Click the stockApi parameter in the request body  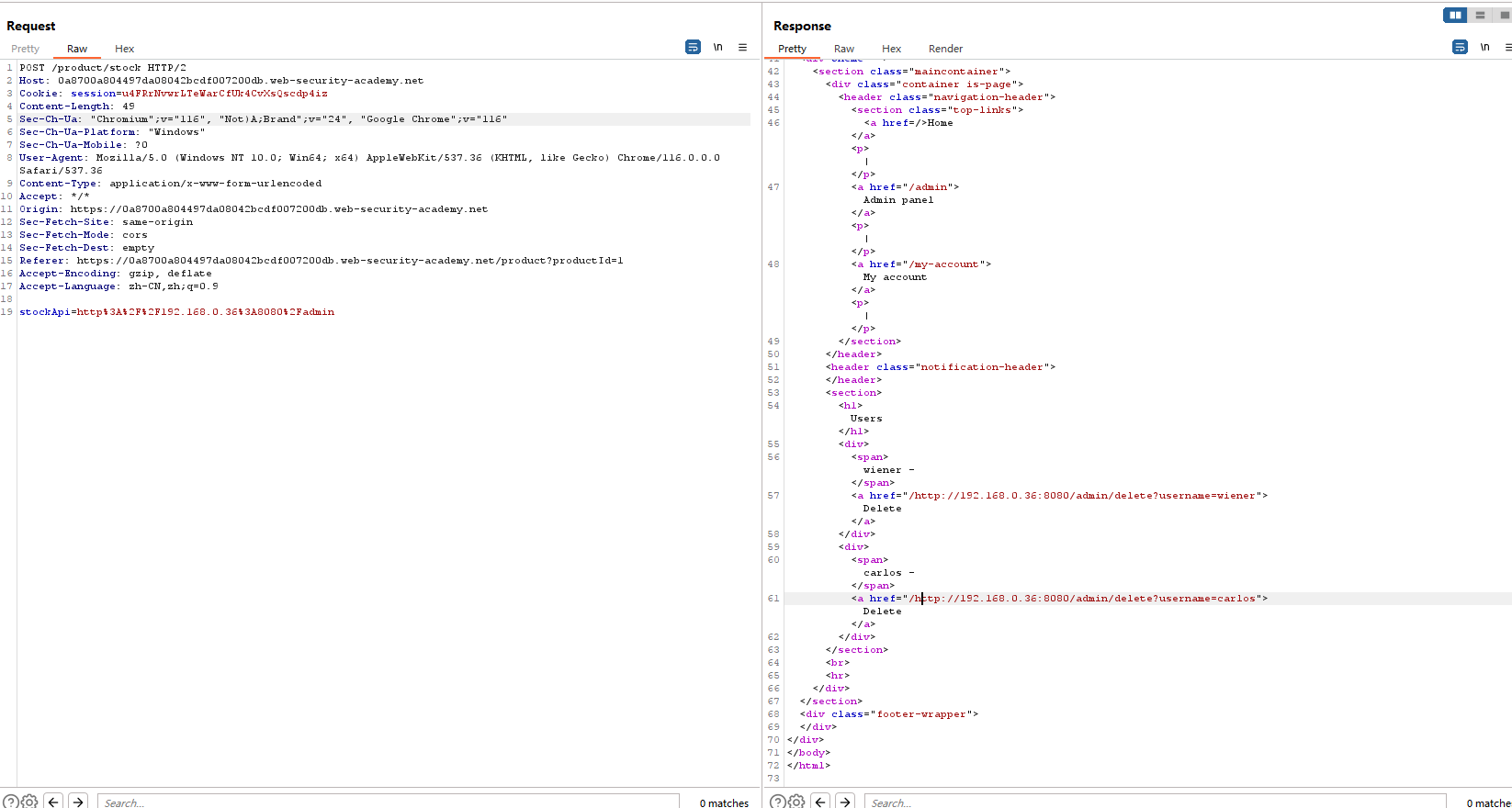coord(177,312)
